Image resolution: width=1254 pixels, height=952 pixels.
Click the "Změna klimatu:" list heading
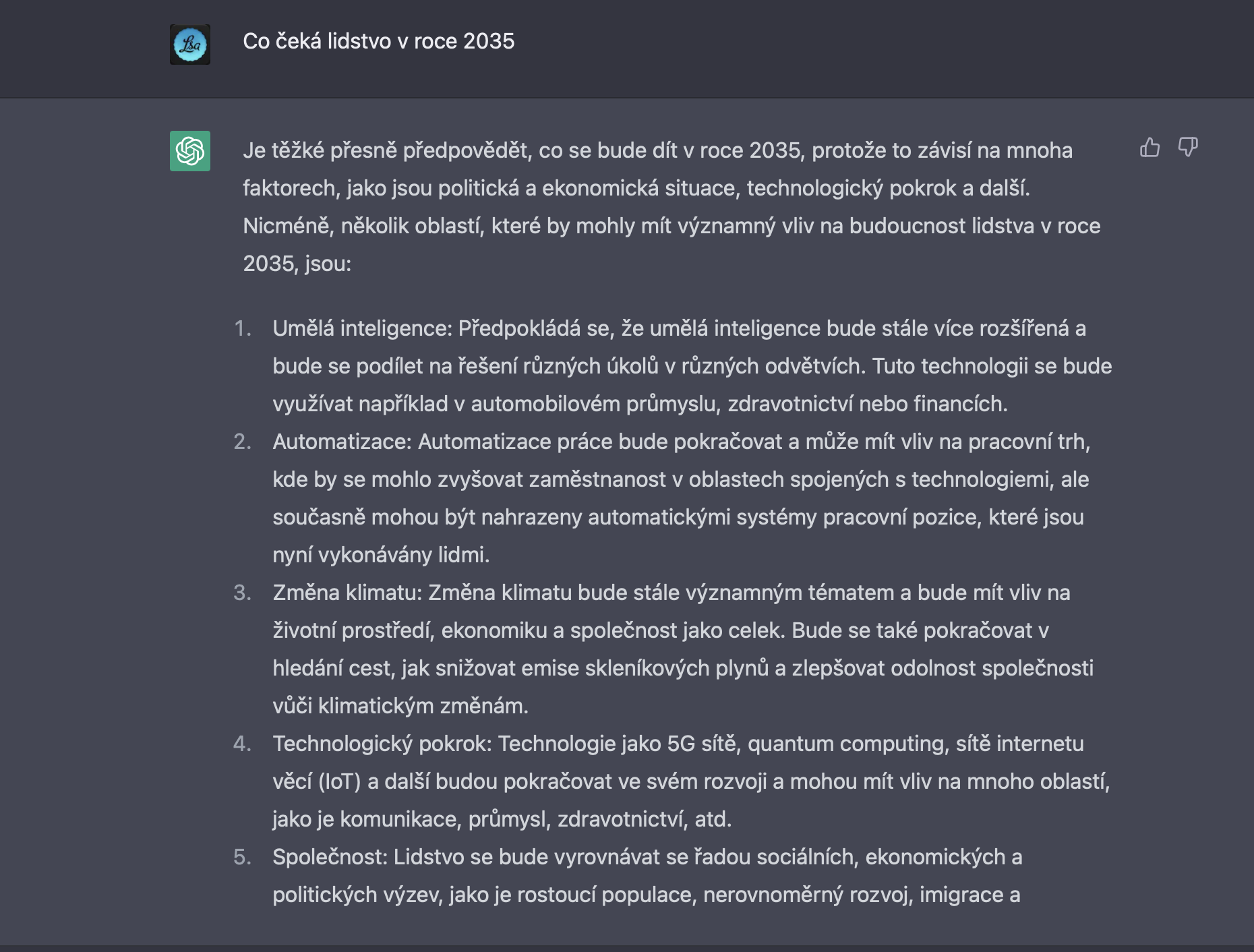tap(347, 593)
